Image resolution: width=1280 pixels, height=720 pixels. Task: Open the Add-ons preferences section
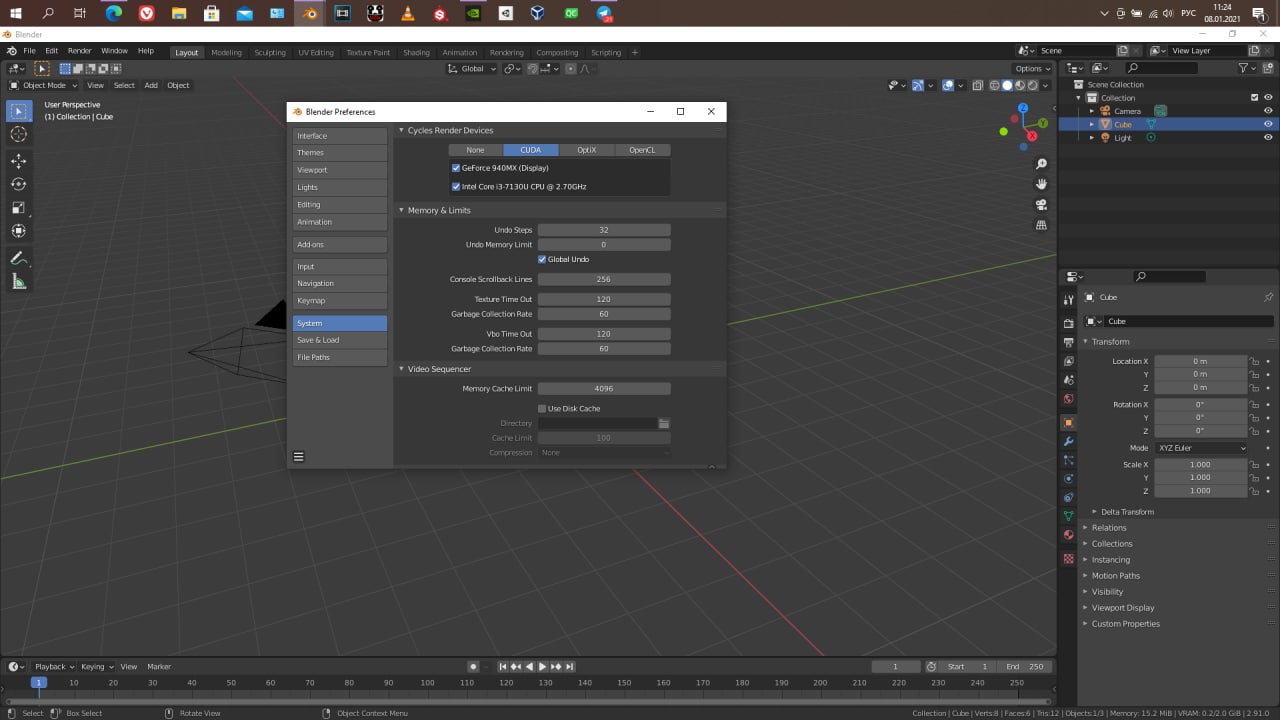[340, 244]
